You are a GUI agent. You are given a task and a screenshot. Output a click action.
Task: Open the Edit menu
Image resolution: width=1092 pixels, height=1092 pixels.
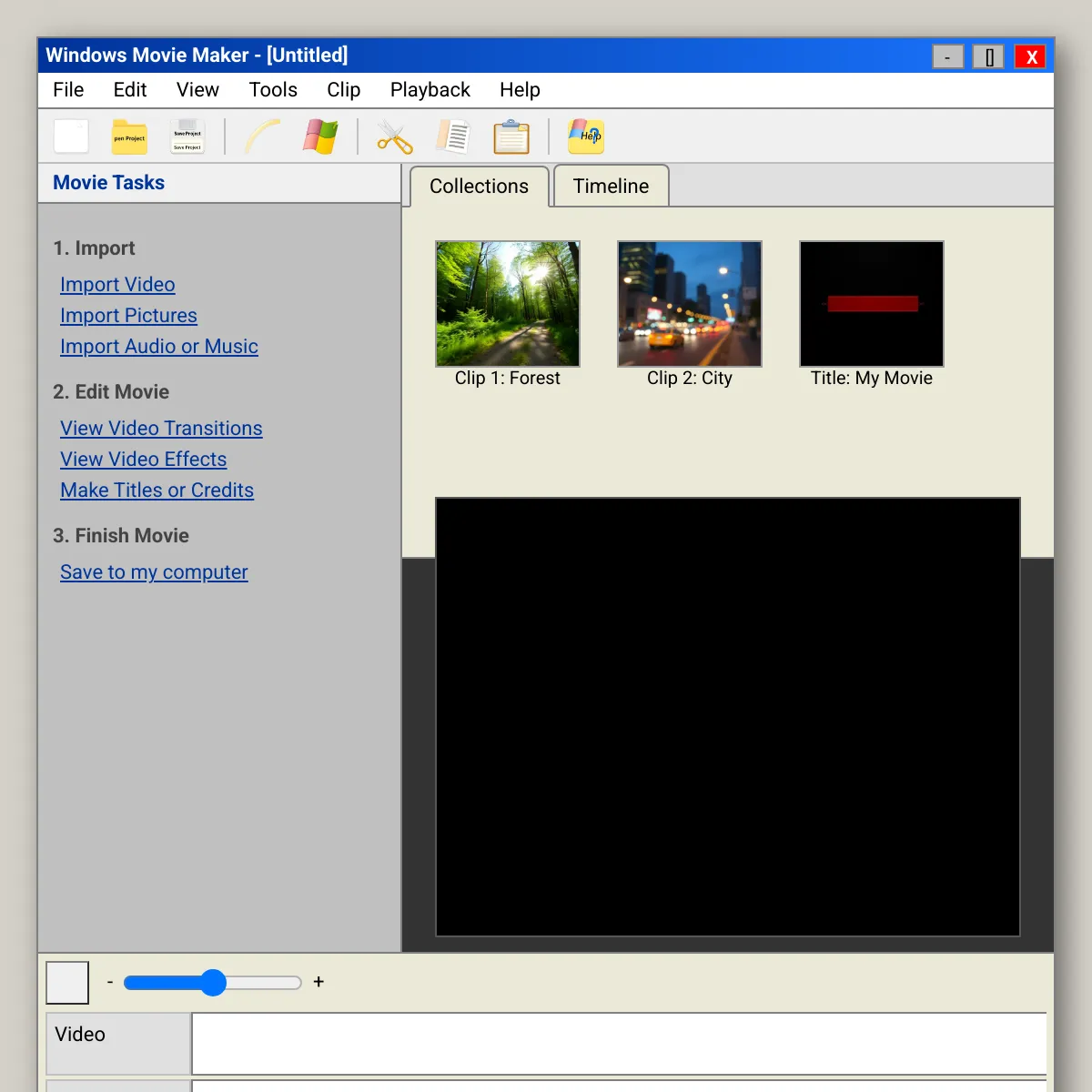pos(130,90)
